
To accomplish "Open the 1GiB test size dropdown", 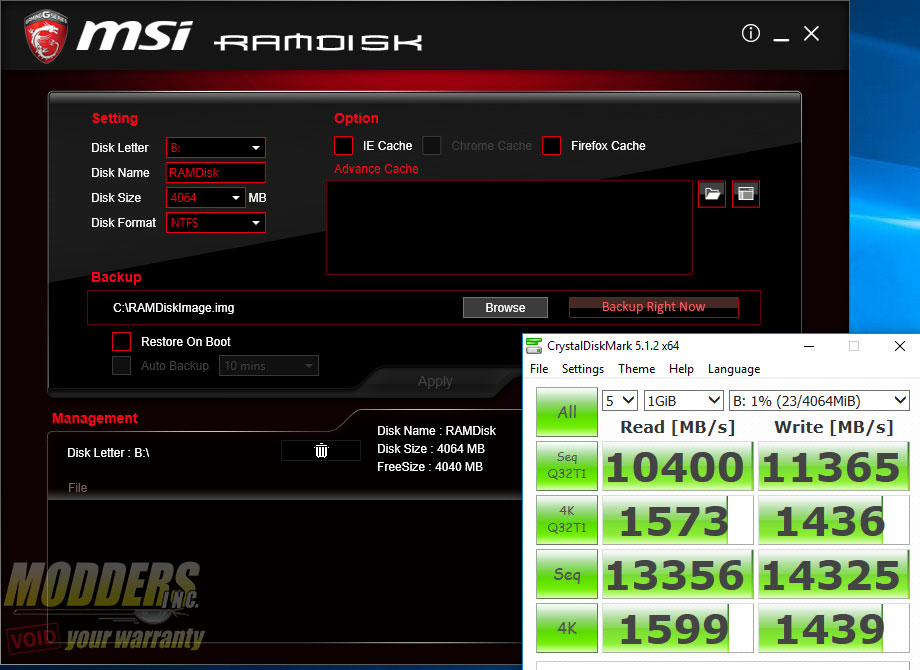I will click(x=684, y=401).
